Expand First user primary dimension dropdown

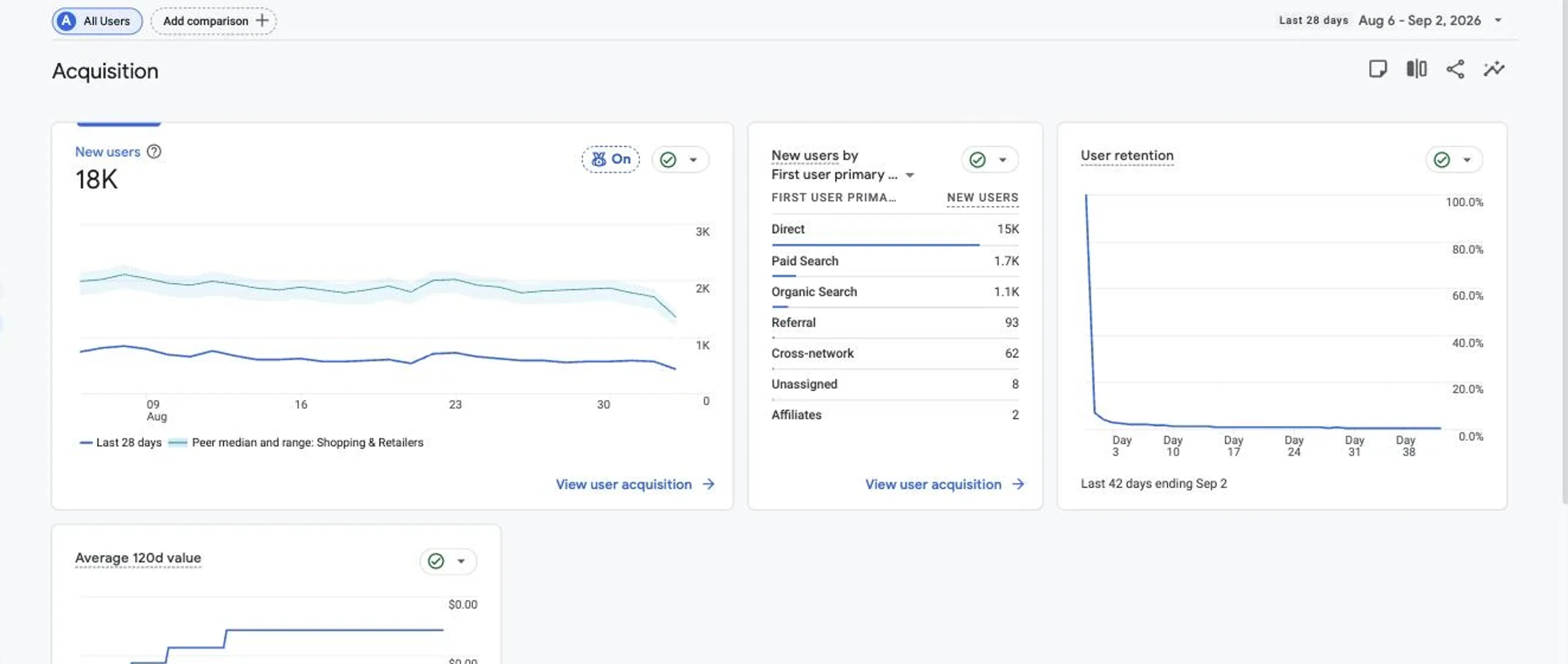coord(909,175)
